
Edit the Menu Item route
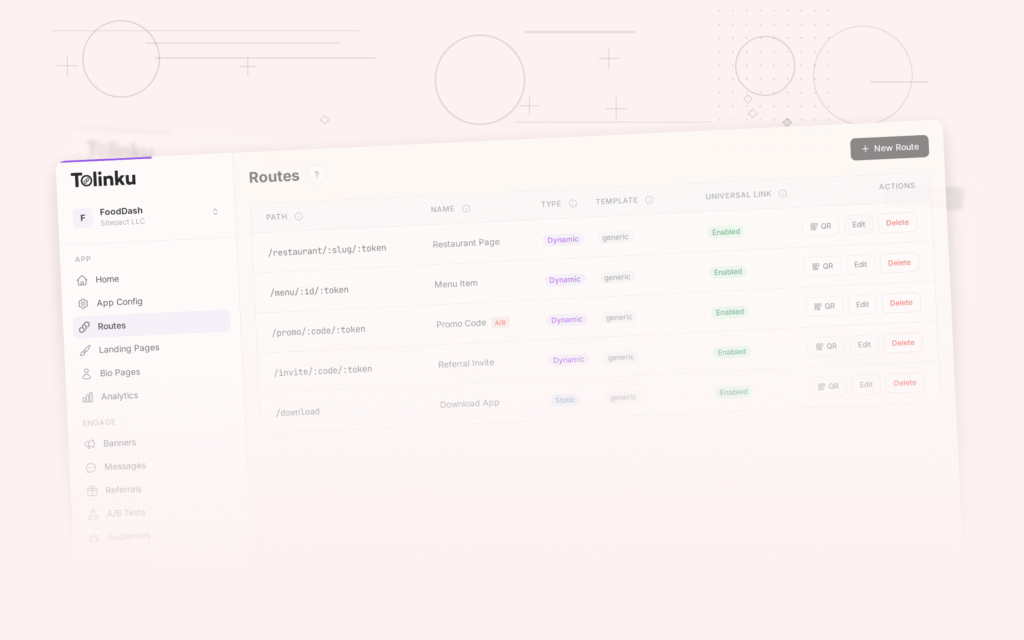click(x=860, y=264)
